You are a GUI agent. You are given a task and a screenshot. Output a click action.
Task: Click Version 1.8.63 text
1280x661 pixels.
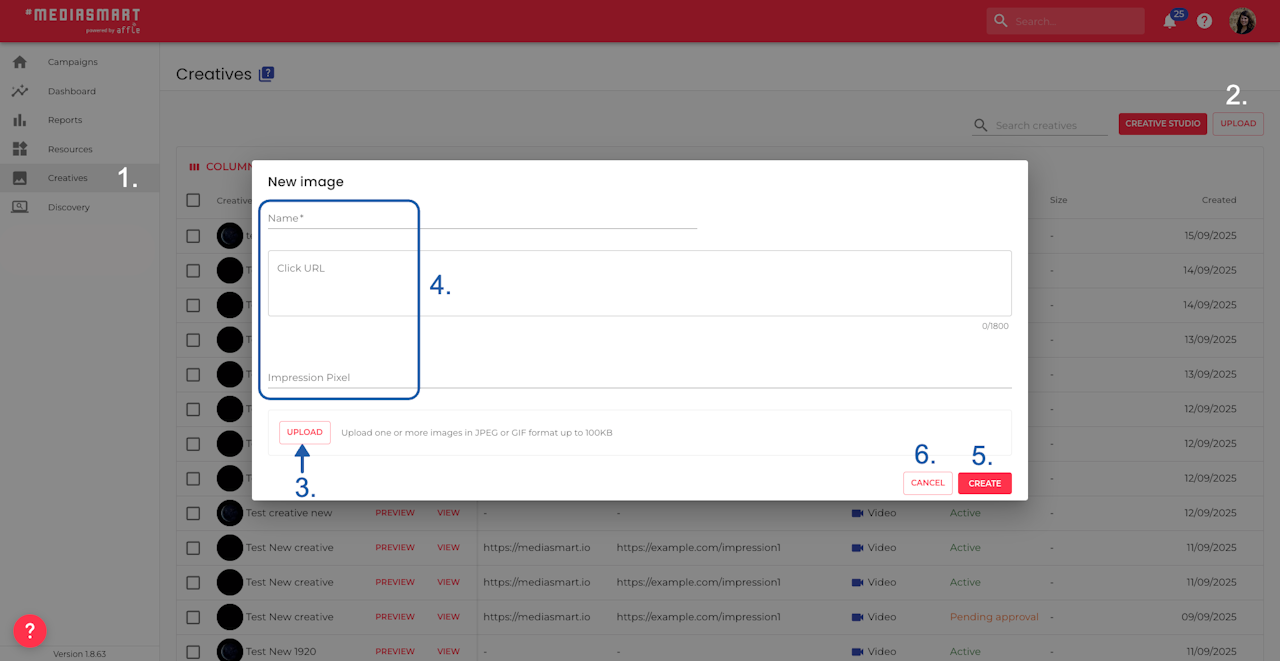tap(79, 654)
